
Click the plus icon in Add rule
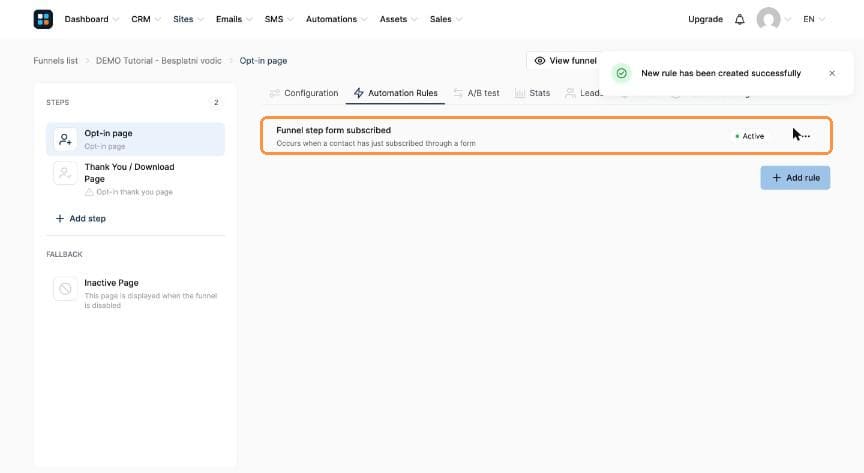[x=776, y=178]
